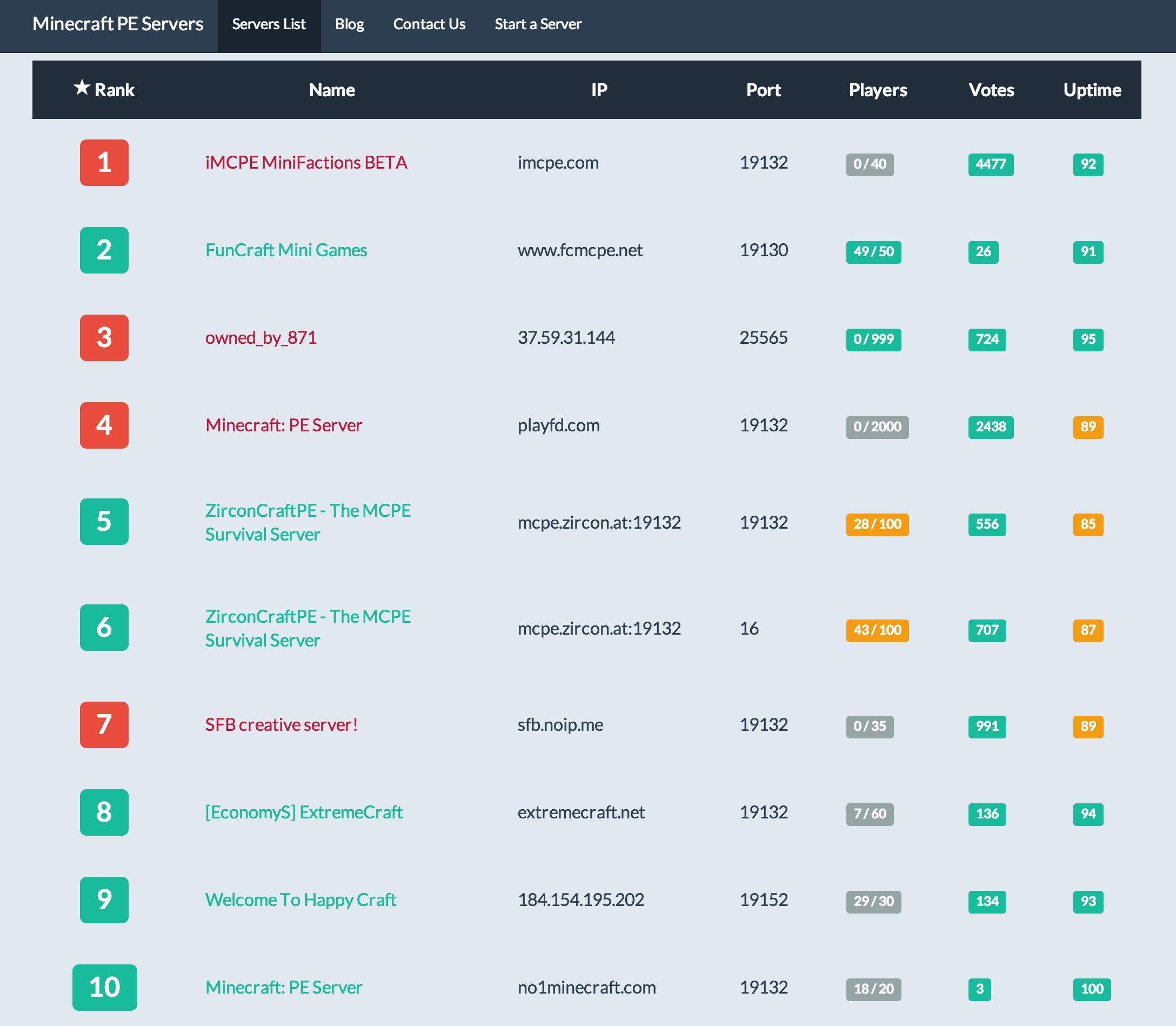Open [EconomyS] ExtremeCraft server link
1176x1026 pixels.
tap(304, 812)
